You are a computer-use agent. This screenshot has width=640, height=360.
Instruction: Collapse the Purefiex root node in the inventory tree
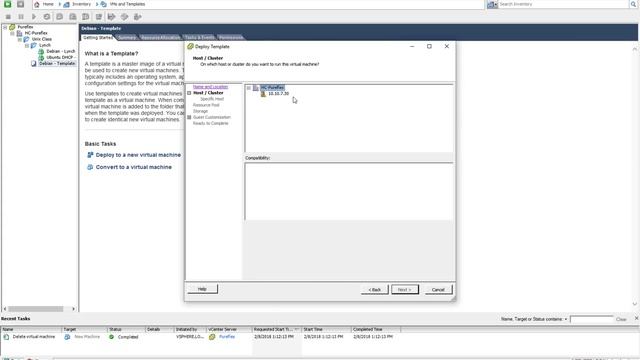pos(5,27)
